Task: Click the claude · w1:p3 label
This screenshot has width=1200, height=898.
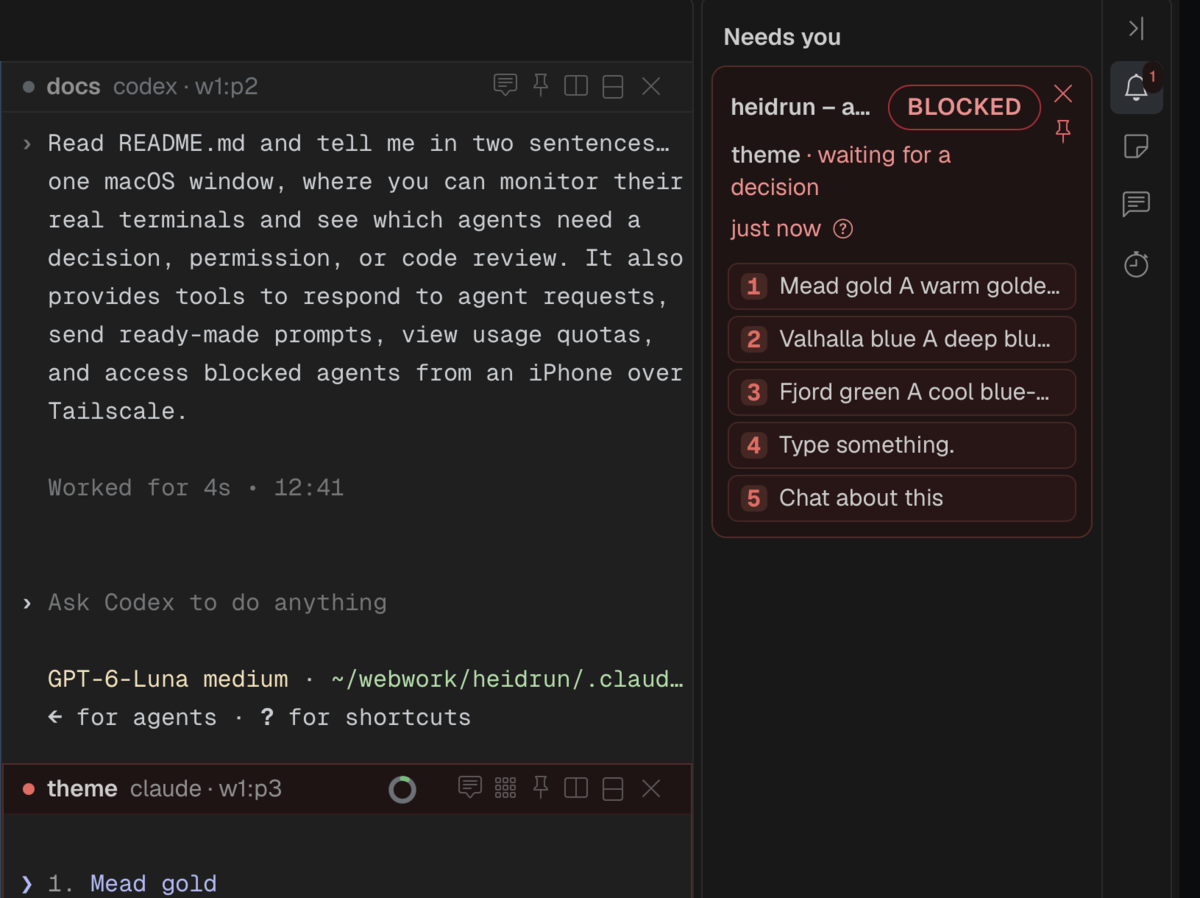Action: 206,789
